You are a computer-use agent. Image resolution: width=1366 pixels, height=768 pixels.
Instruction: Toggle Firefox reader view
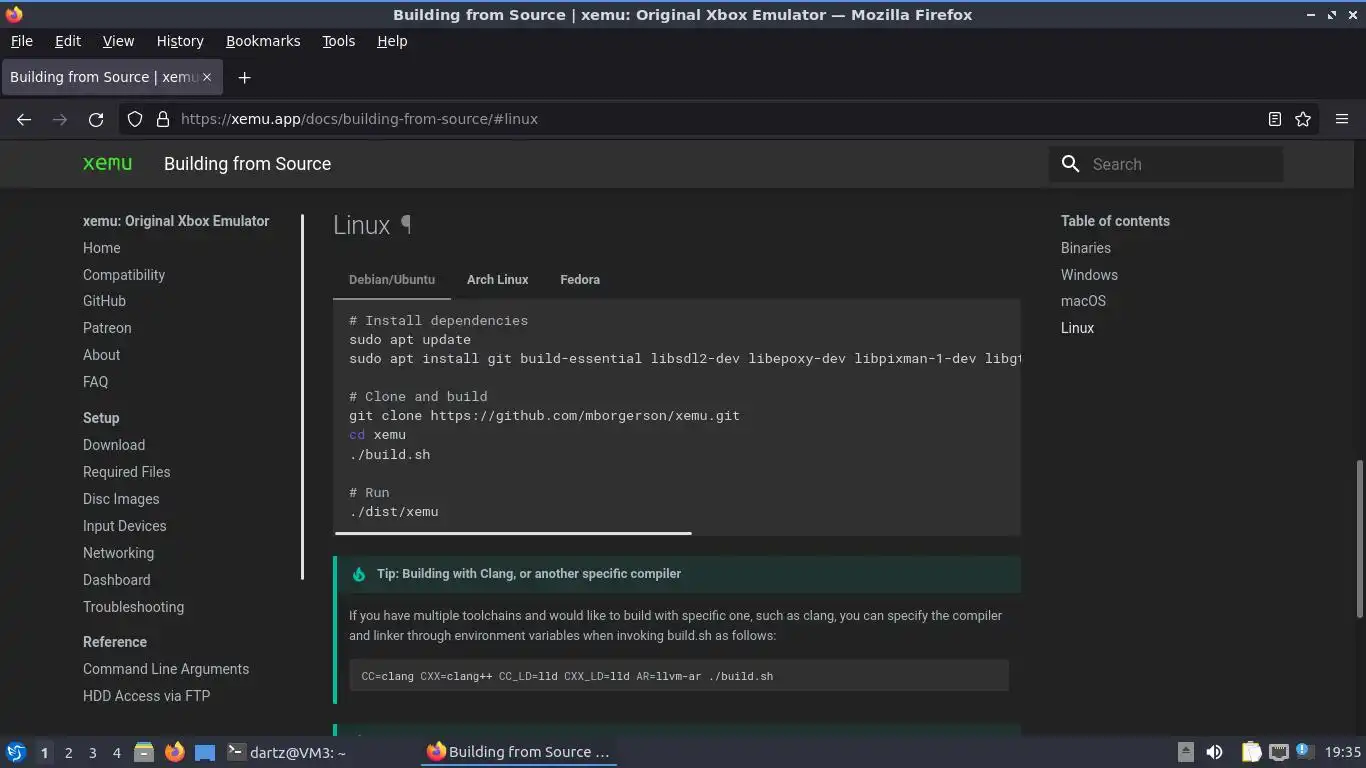tap(1275, 119)
